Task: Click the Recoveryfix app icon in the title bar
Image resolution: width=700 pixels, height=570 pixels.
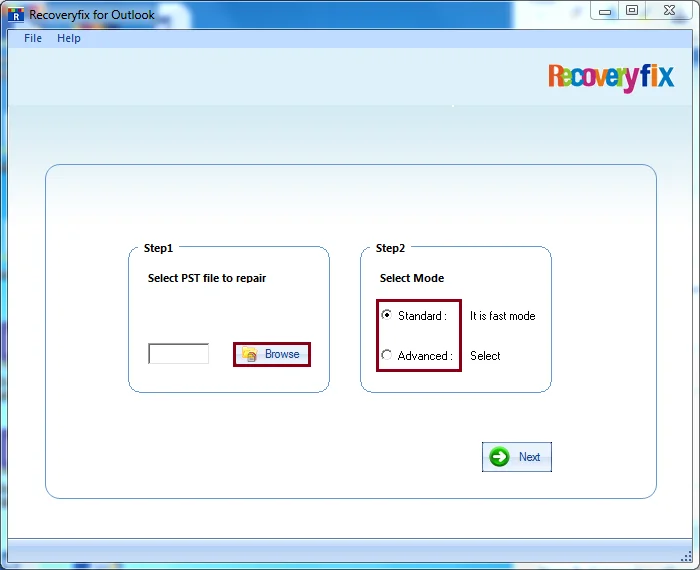Action: pos(16,15)
